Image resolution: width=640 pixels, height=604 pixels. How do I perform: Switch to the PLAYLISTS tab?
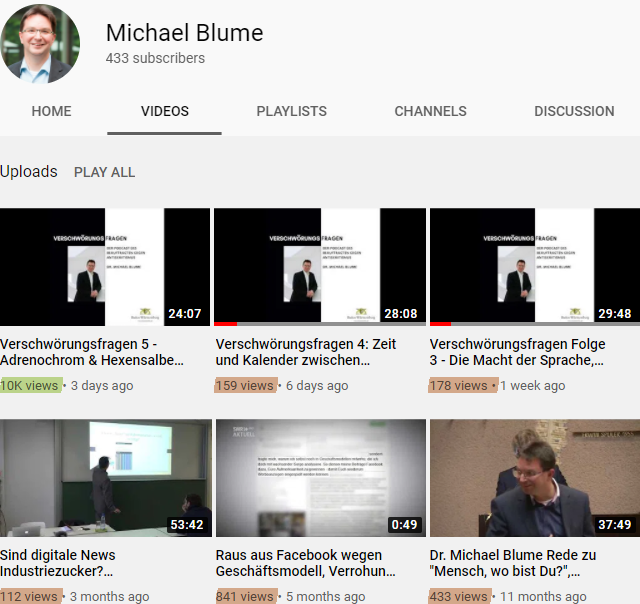point(291,111)
